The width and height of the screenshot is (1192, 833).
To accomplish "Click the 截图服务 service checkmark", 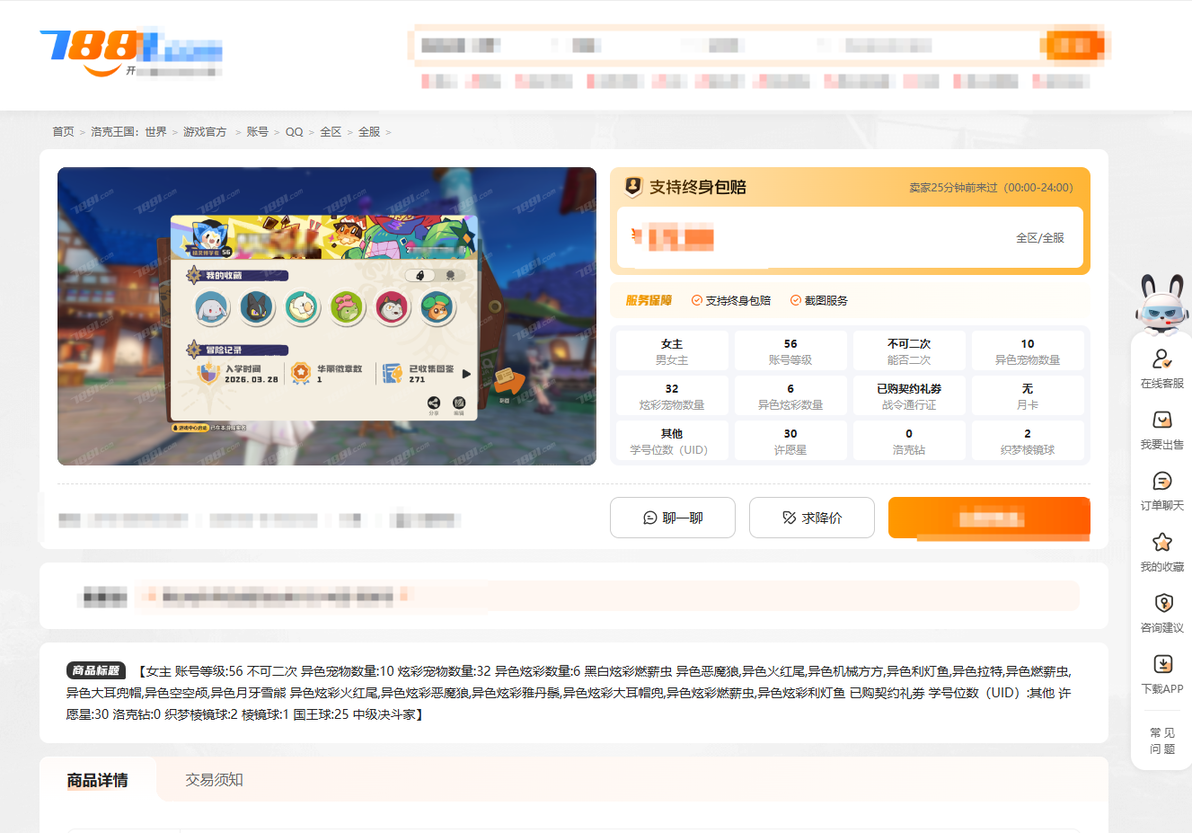I will click(x=795, y=300).
